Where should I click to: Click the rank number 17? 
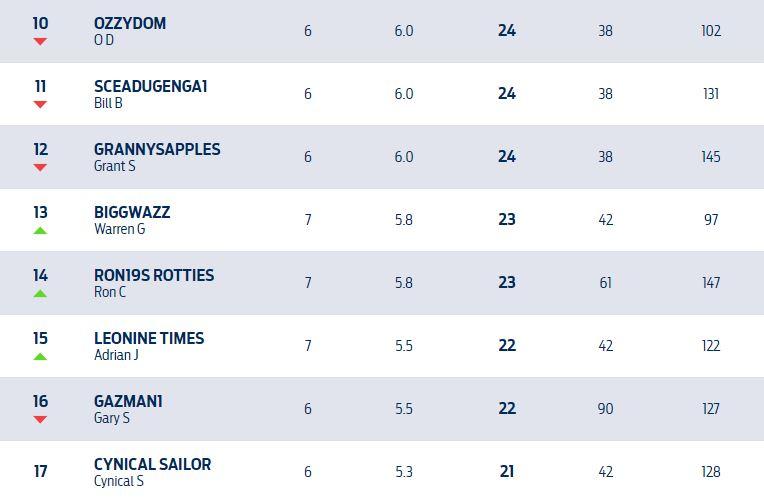(x=40, y=471)
